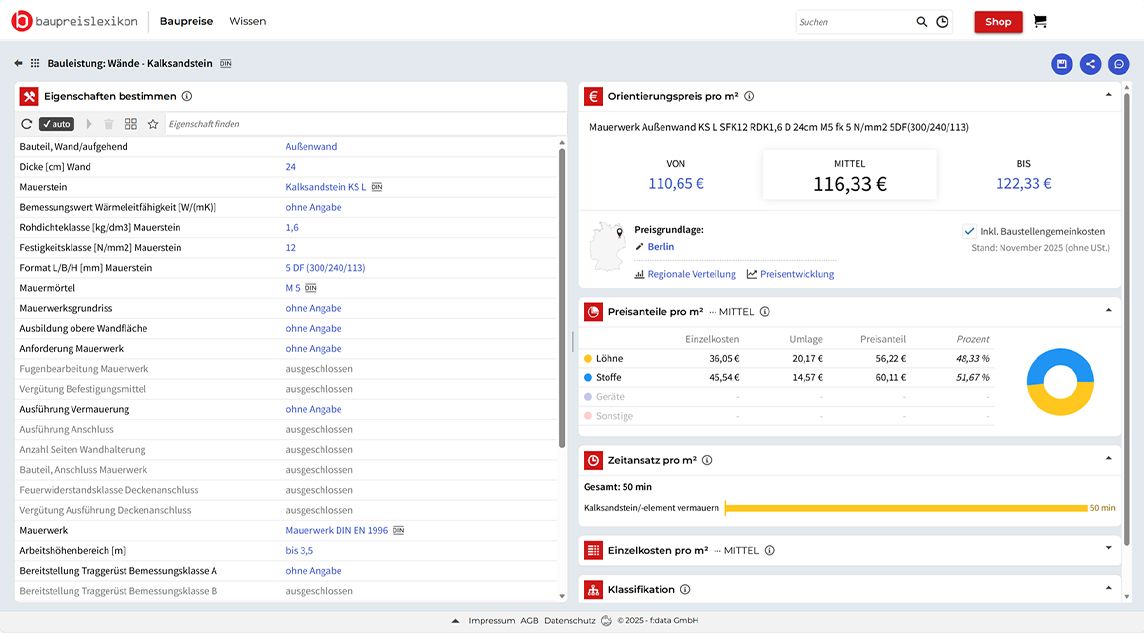This screenshot has height=633, width=1144.
Task: Click the Eigenschaft finden input field
Action: [x=360, y=124]
